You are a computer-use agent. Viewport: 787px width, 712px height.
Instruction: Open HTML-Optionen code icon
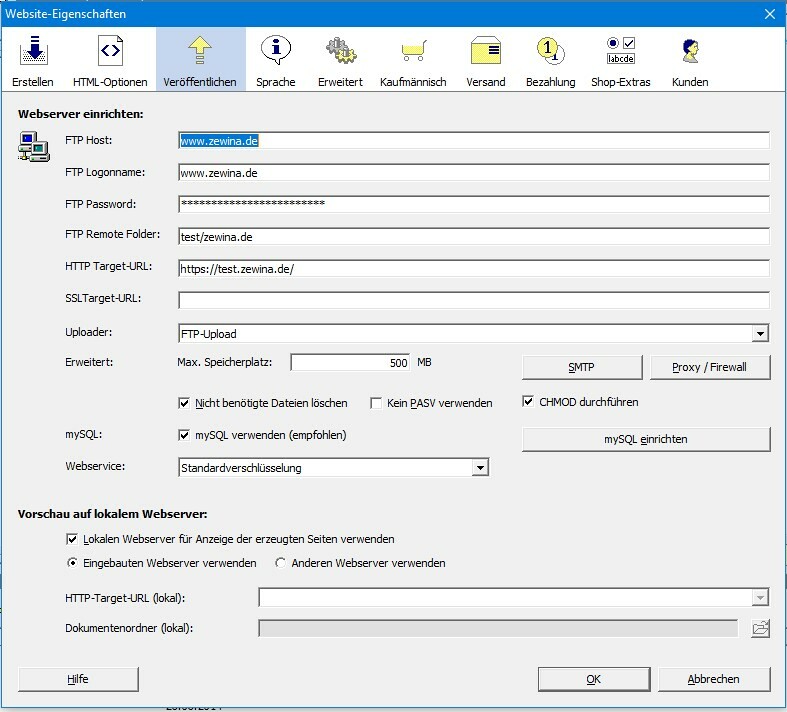(110, 51)
